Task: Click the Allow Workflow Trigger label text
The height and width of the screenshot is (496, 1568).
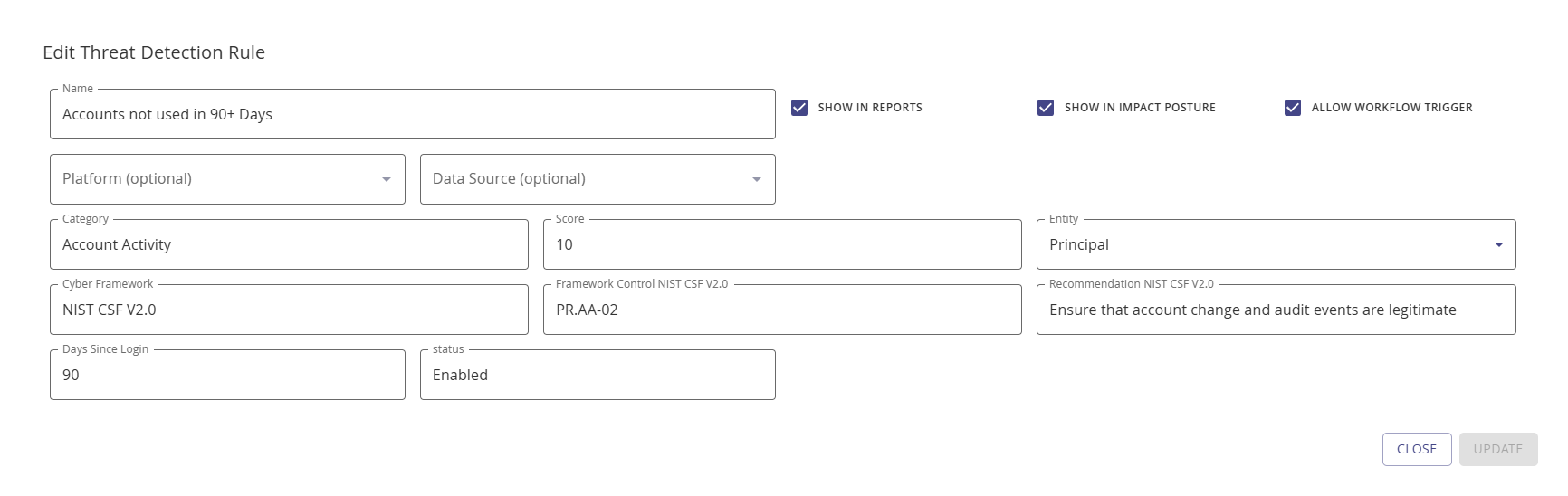Action: point(1391,108)
